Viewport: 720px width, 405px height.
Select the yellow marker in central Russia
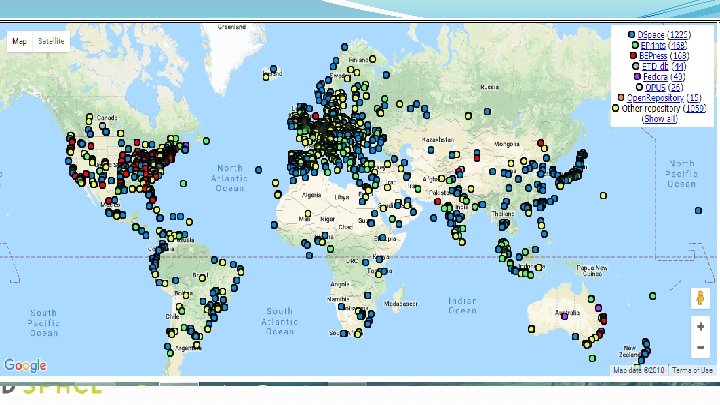pos(468,116)
